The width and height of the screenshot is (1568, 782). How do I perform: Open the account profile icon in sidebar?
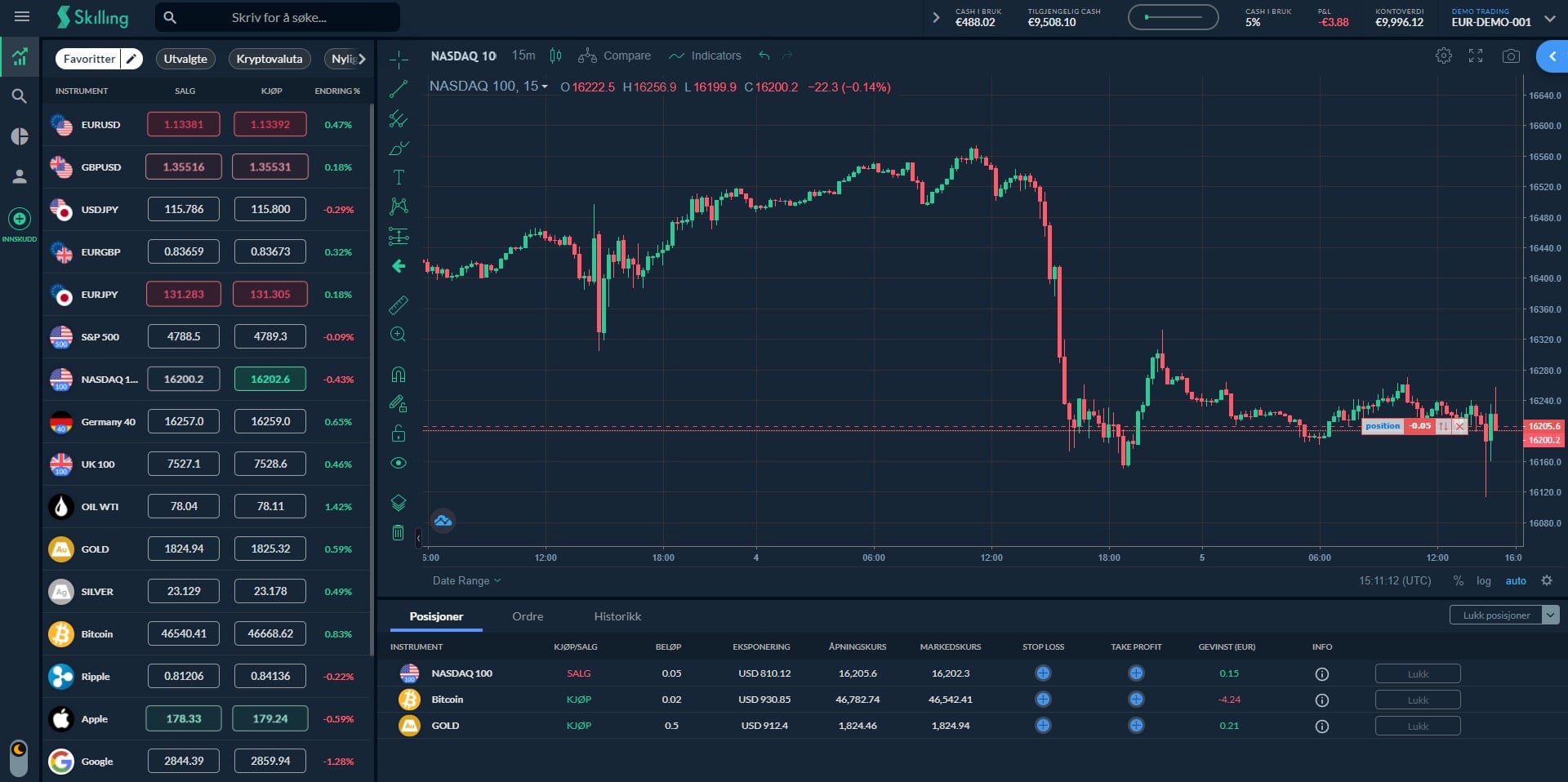click(x=20, y=176)
